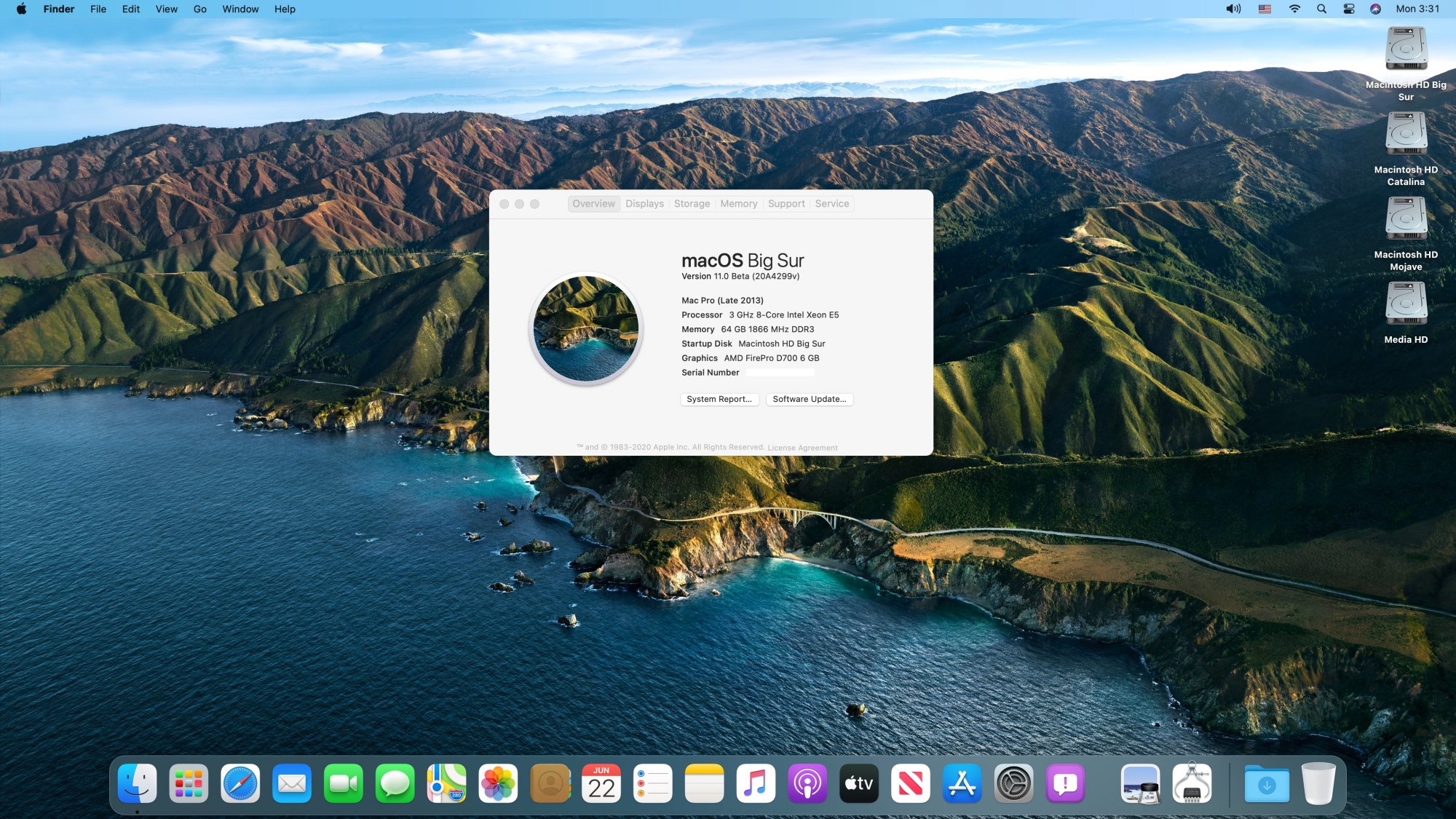Open Control Center in menu bar
This screenshot has height=819, width=1456.
[1349, 9]
